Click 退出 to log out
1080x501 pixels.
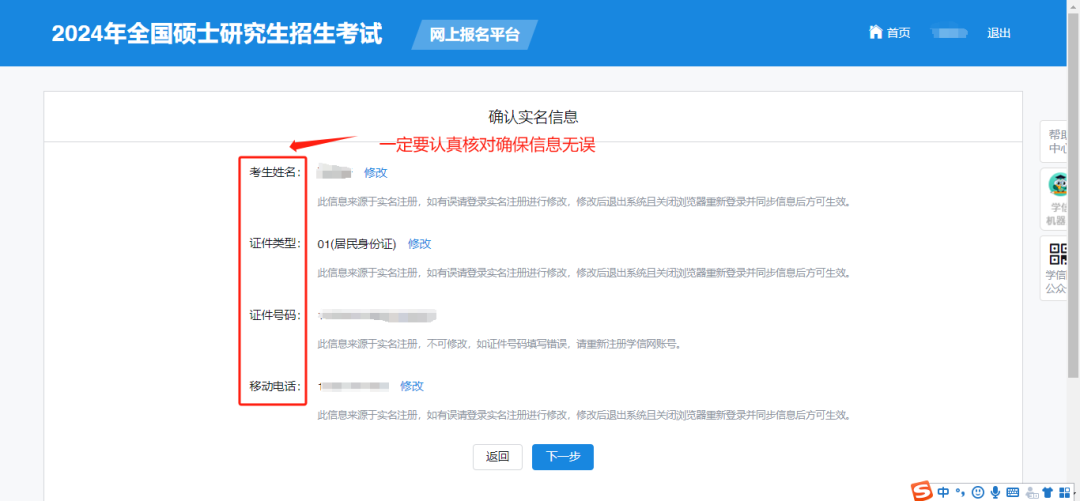pos(999,33)
